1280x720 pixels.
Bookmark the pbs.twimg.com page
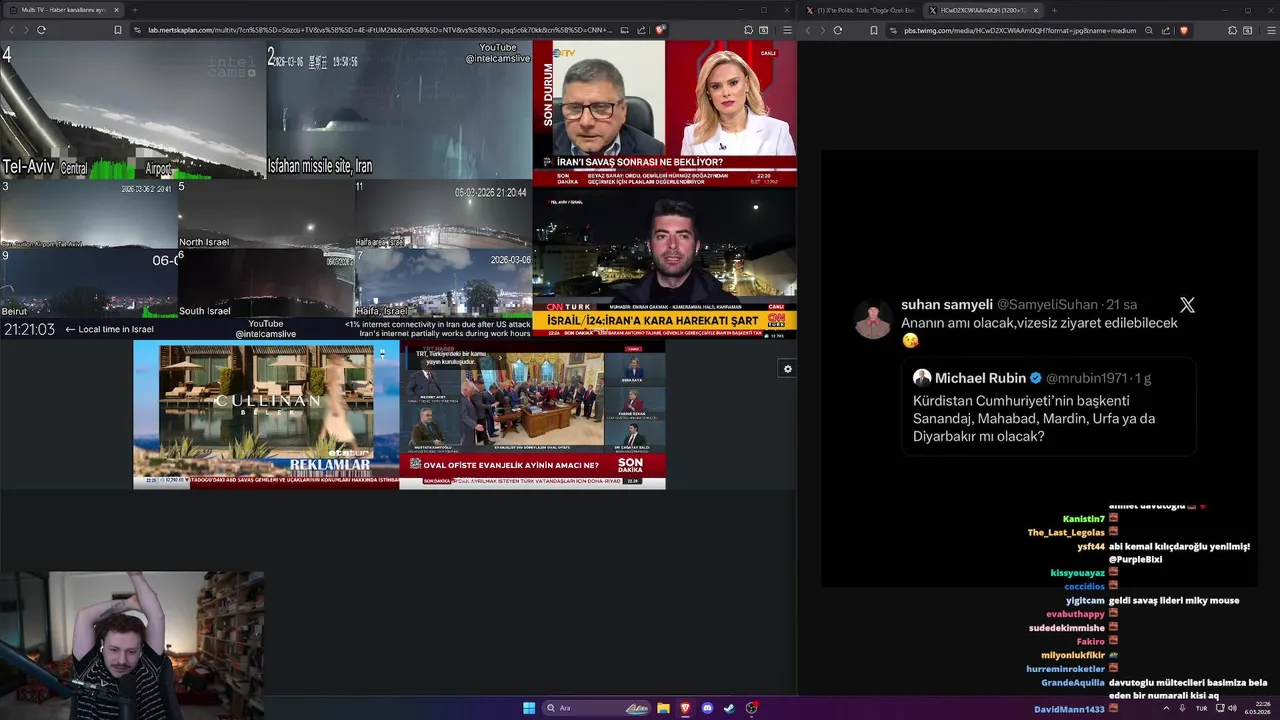[x=874, y=30]
